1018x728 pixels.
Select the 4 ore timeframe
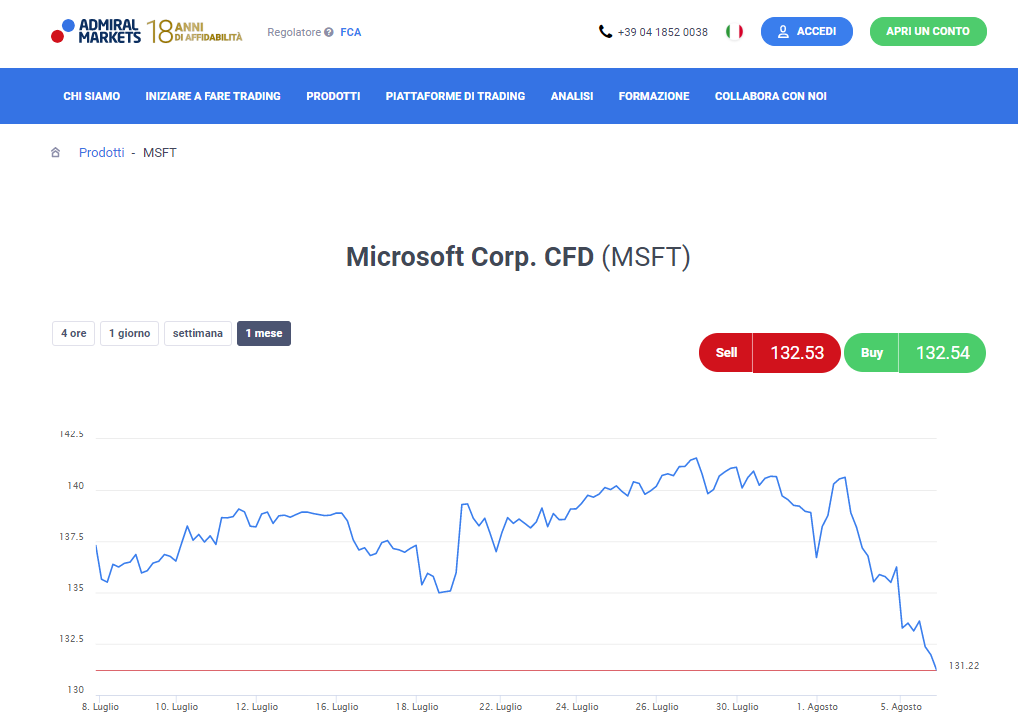(73, 334)
